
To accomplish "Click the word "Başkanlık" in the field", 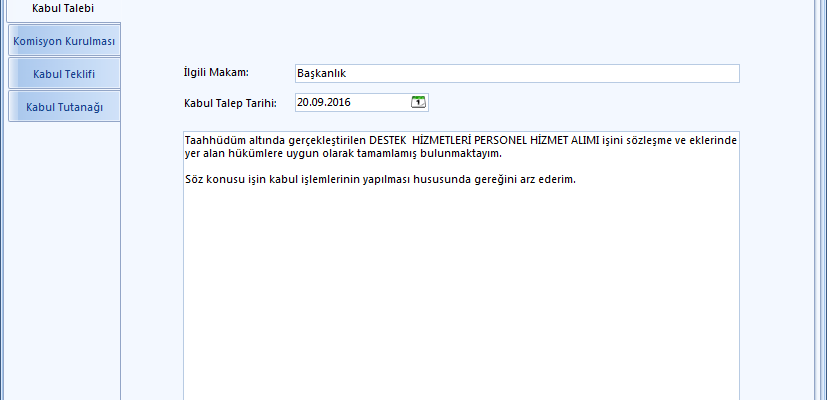I will (x=321, y=74).
